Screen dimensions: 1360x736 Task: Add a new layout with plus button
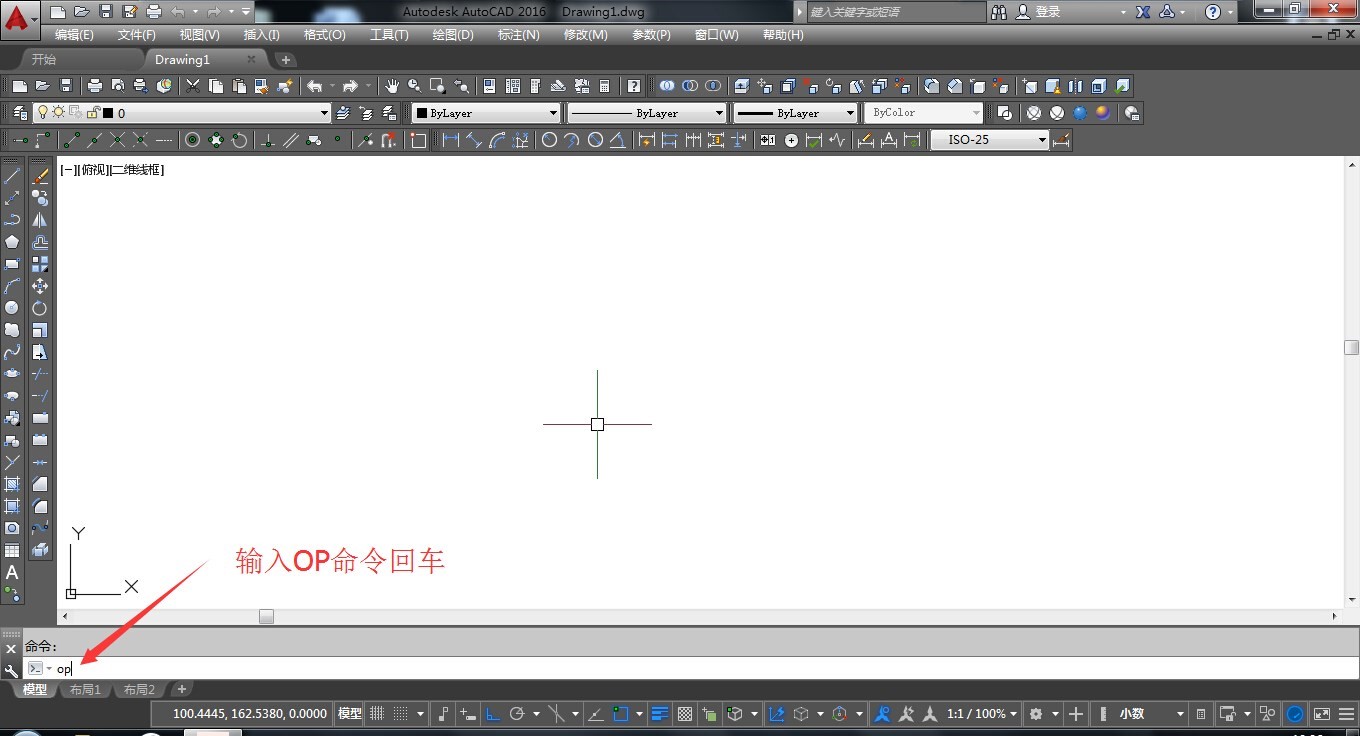click(x=181, y=689)
